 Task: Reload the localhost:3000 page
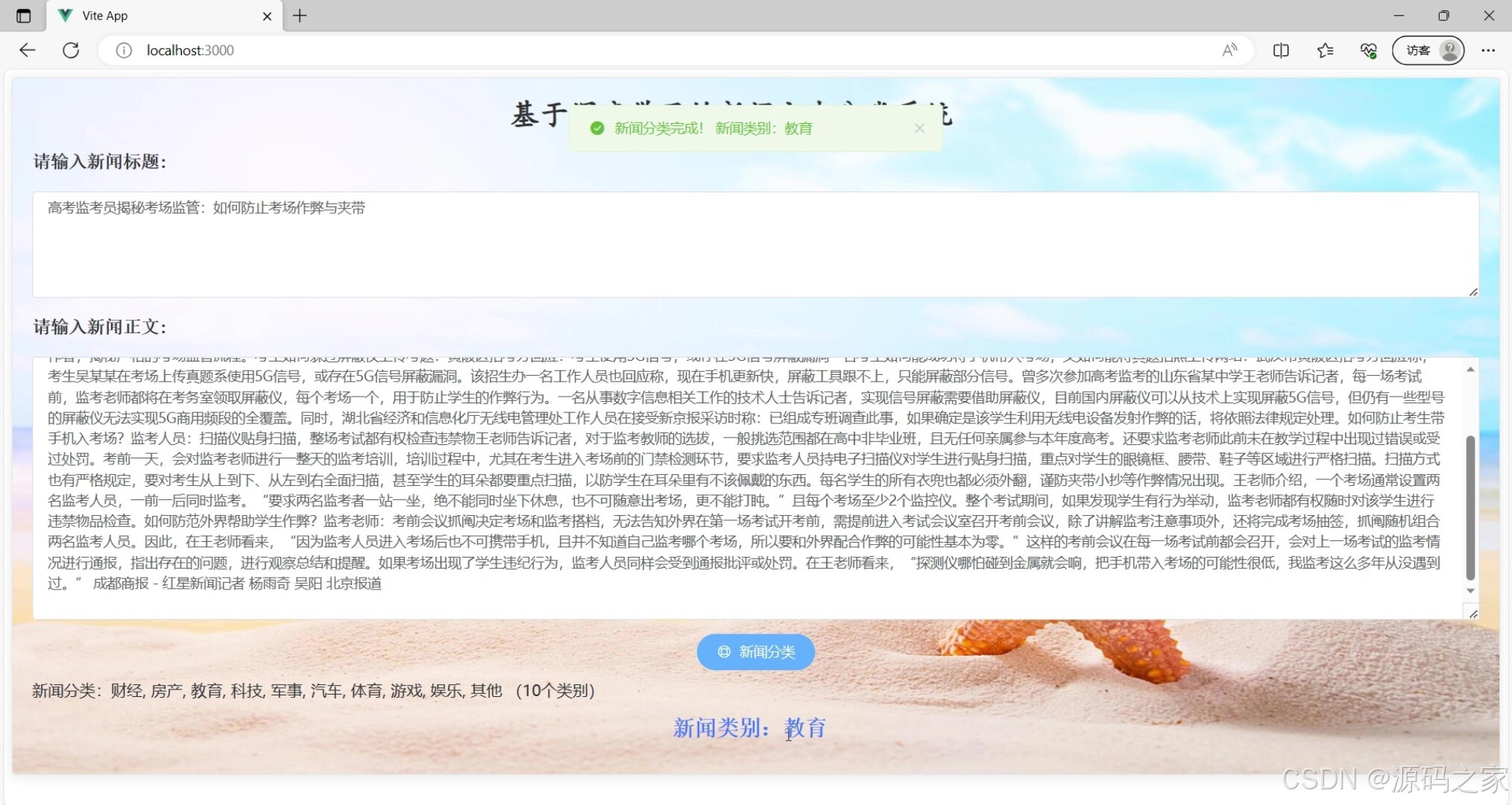[71, 50]
